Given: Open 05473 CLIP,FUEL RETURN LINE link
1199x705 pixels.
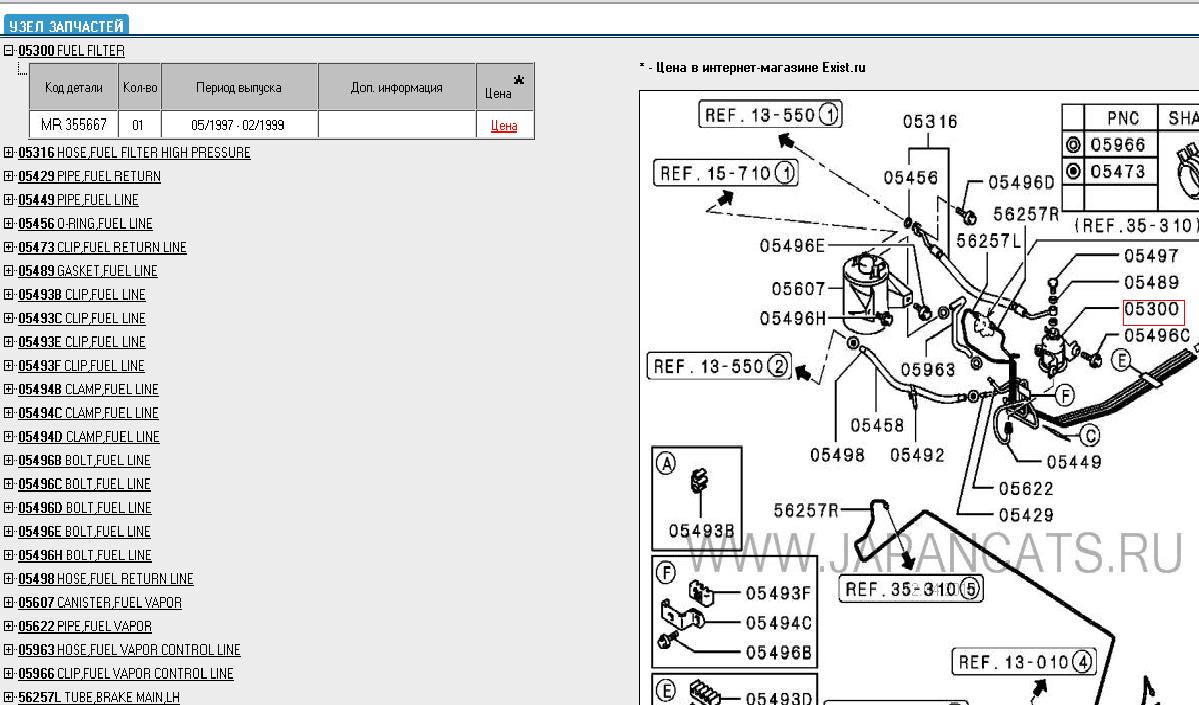Looking at the screenshot, I should pyautogui.click(x=102, y=248).
